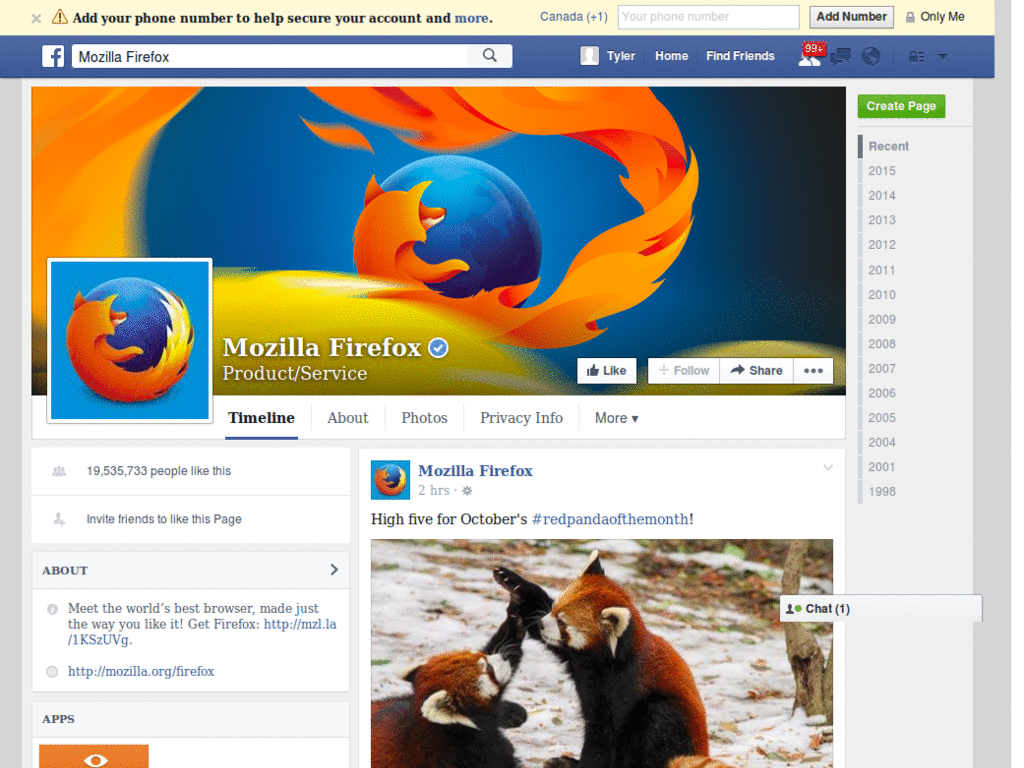Viewport: 1024px width, 768px height.
Task: Click the Facebook logo icon
Action: 53,56
